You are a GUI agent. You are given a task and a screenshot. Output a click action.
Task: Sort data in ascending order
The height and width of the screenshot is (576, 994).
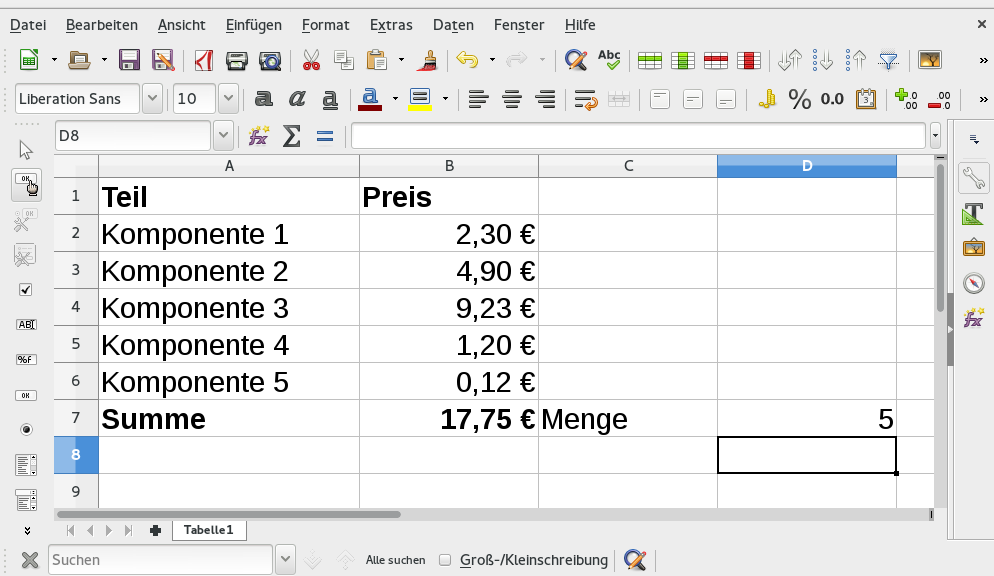click(x=855, y=60)
